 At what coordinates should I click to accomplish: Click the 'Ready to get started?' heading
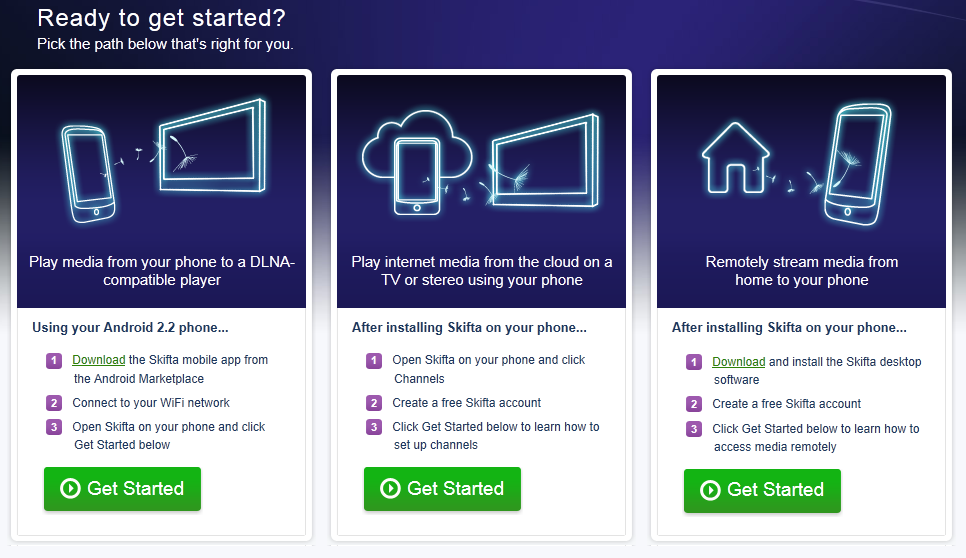[x=161, y=18]
